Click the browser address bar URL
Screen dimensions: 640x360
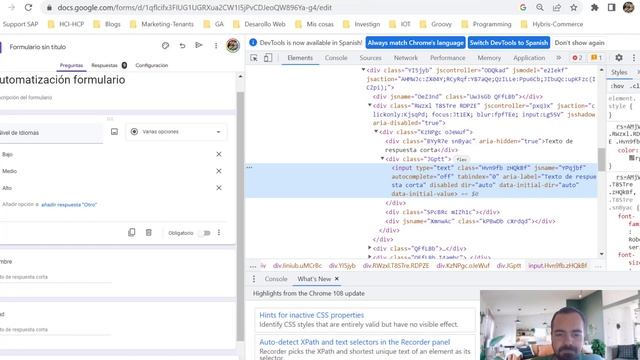point(194,7)
